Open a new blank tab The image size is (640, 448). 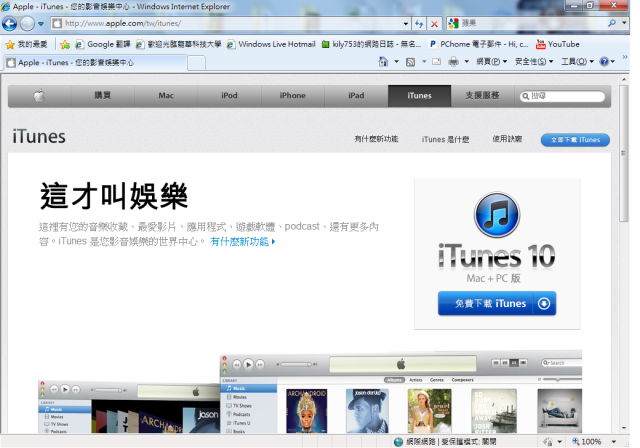point(196,63)
